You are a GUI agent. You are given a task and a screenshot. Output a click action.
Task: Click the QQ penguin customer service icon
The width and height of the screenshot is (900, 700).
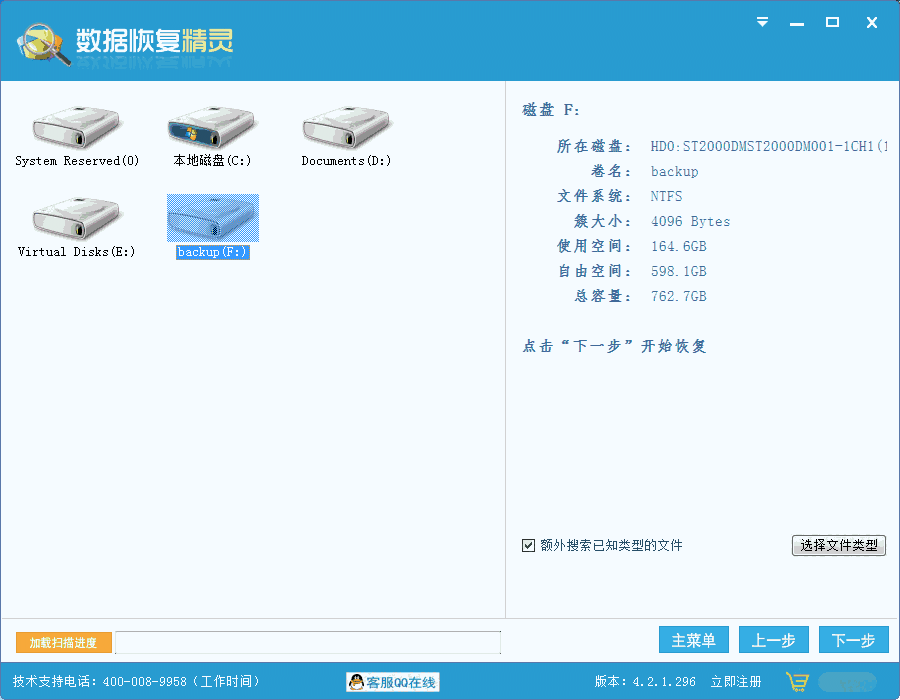[x=356, y=682]
